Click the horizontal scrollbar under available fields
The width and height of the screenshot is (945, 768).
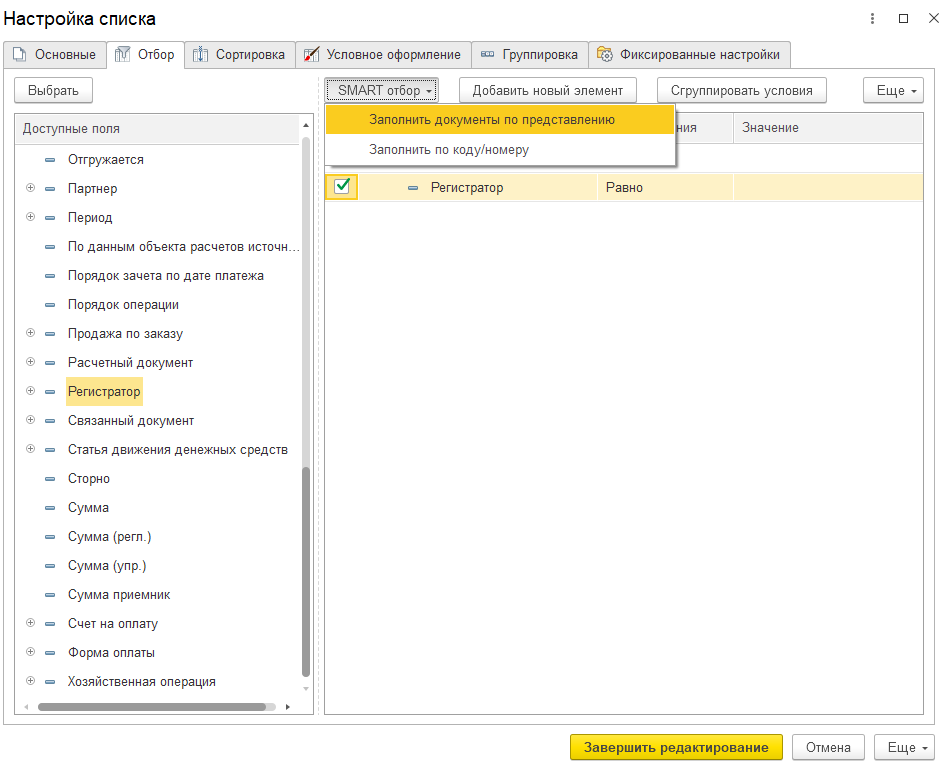click(x=152, y=707)
